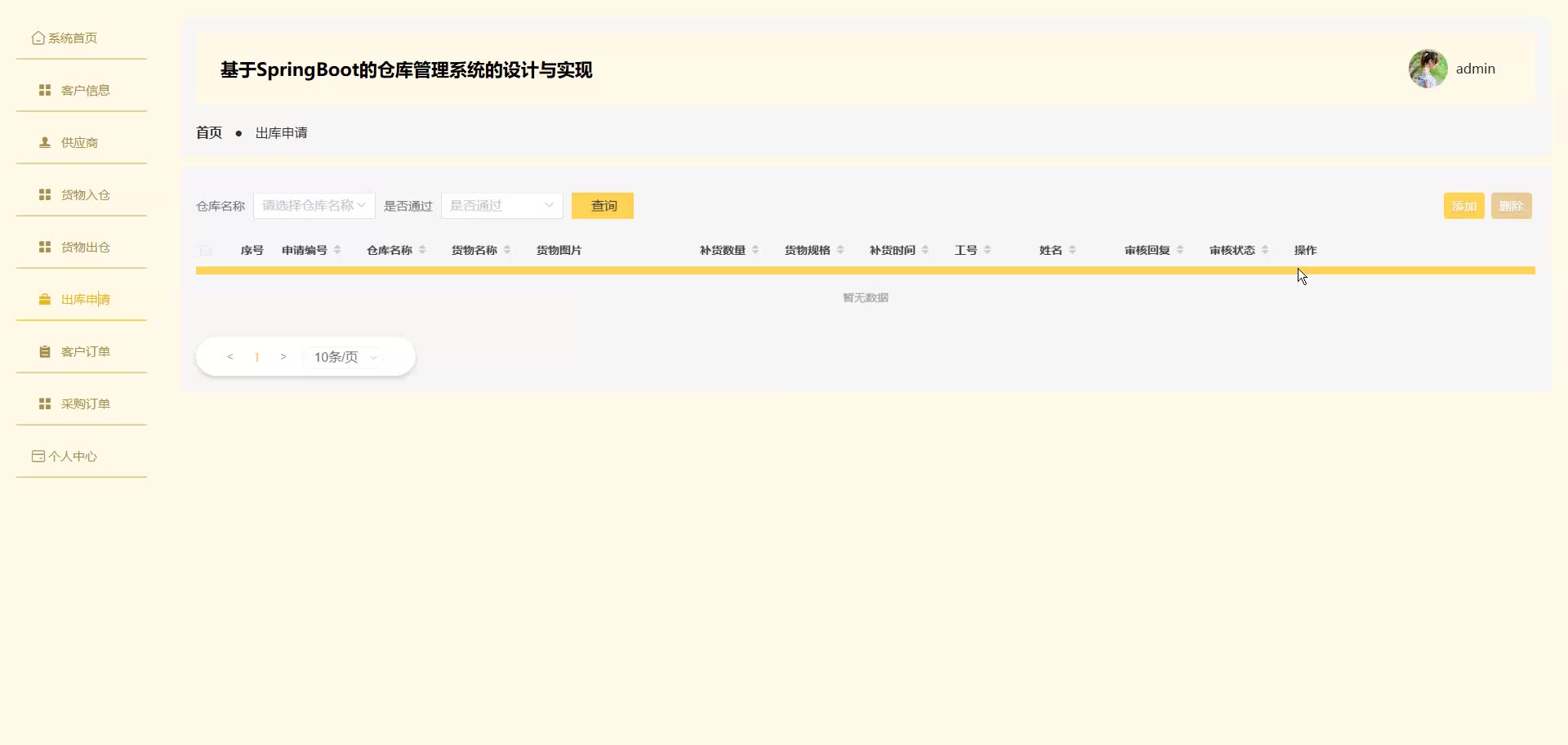Image resolution: width=1568 pixels, height=745 pixels.
Task: Click the card icon beside 个人中心
Action: click(38, 456)
